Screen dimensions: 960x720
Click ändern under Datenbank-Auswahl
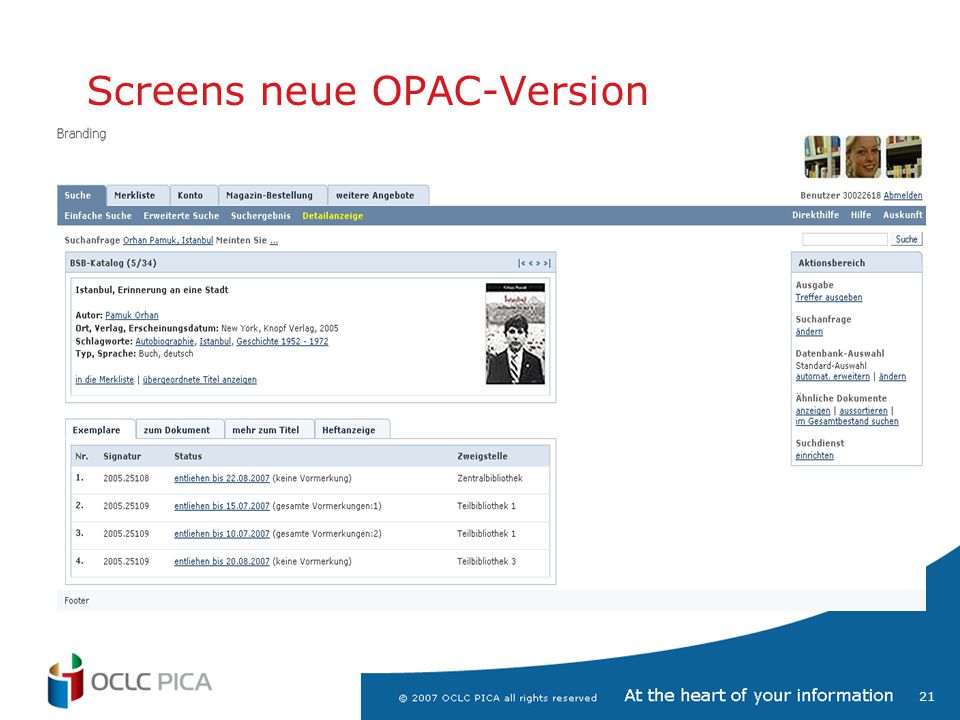[893, 377]
